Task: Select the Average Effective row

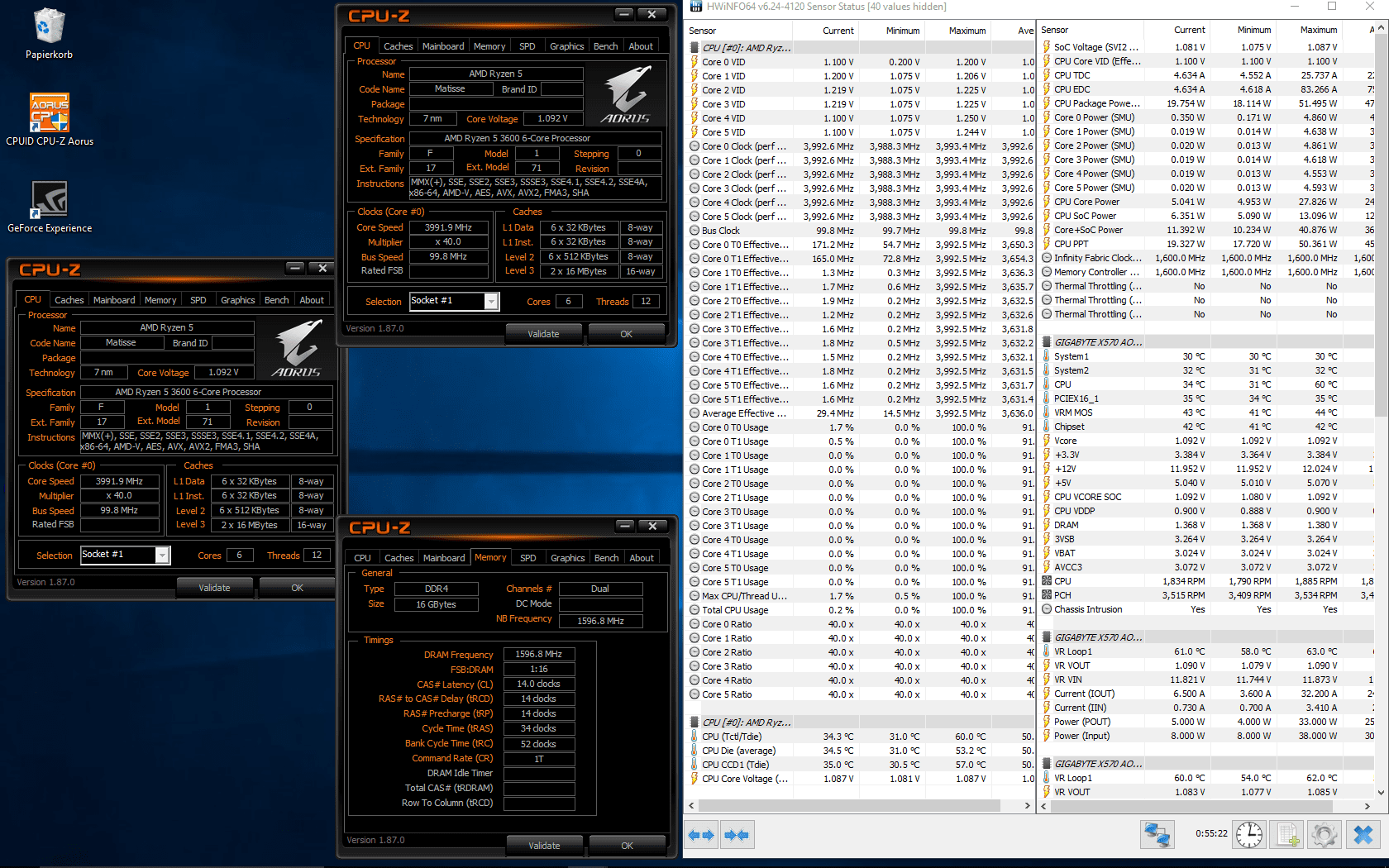Action: pyautogui.click(x=860, y=413)
